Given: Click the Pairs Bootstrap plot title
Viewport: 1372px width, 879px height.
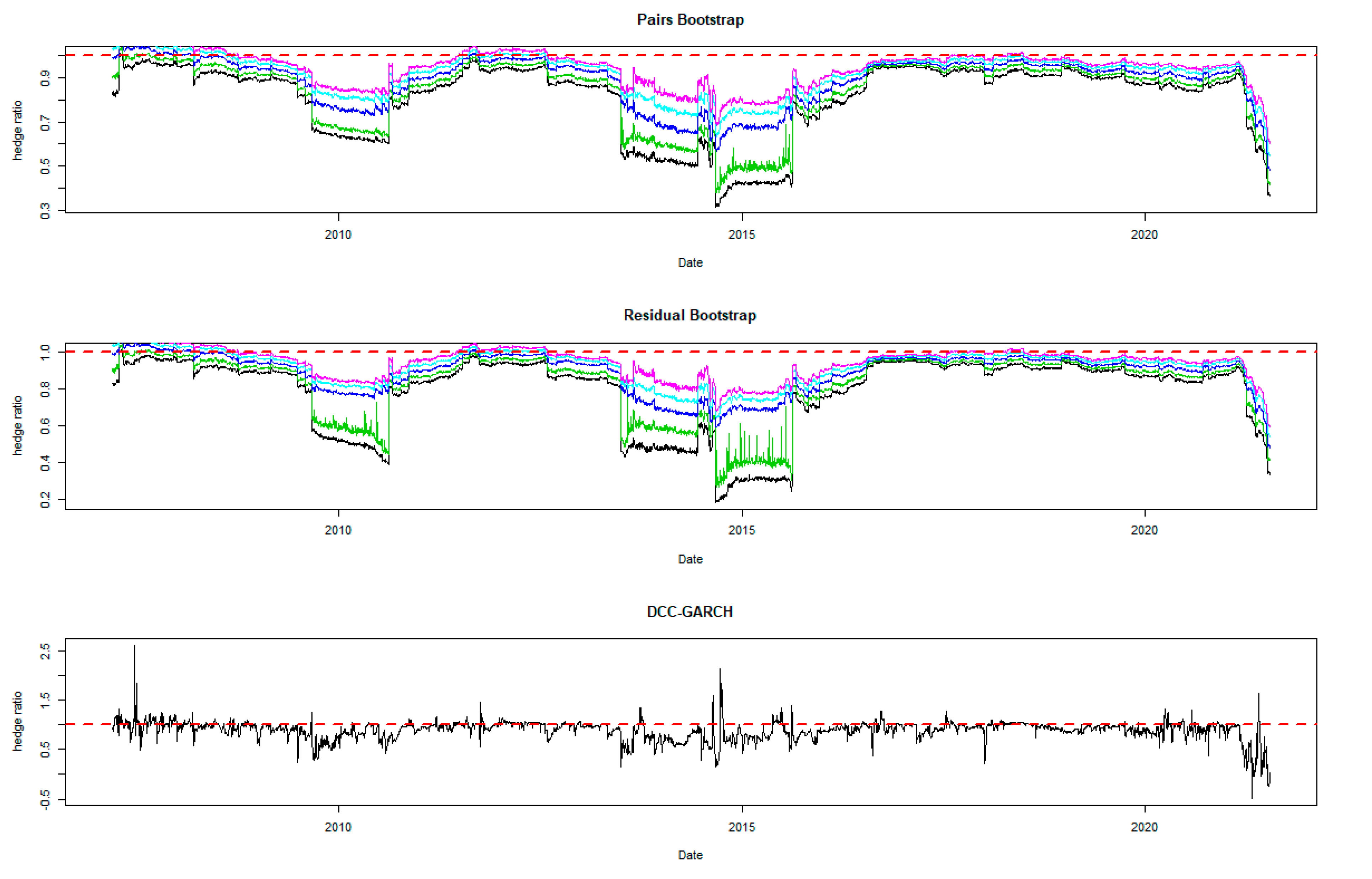Looking at the screenshot, I should click(x=690, y=20).
